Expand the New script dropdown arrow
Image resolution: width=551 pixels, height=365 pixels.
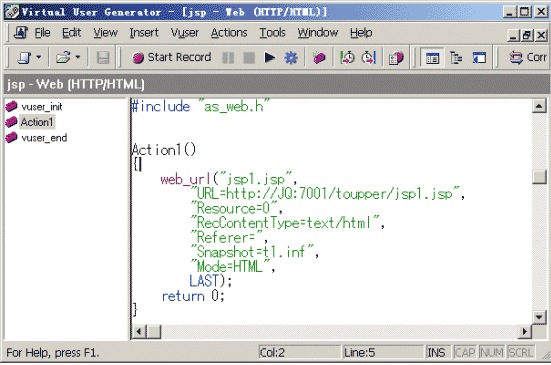tap(39, 57)
